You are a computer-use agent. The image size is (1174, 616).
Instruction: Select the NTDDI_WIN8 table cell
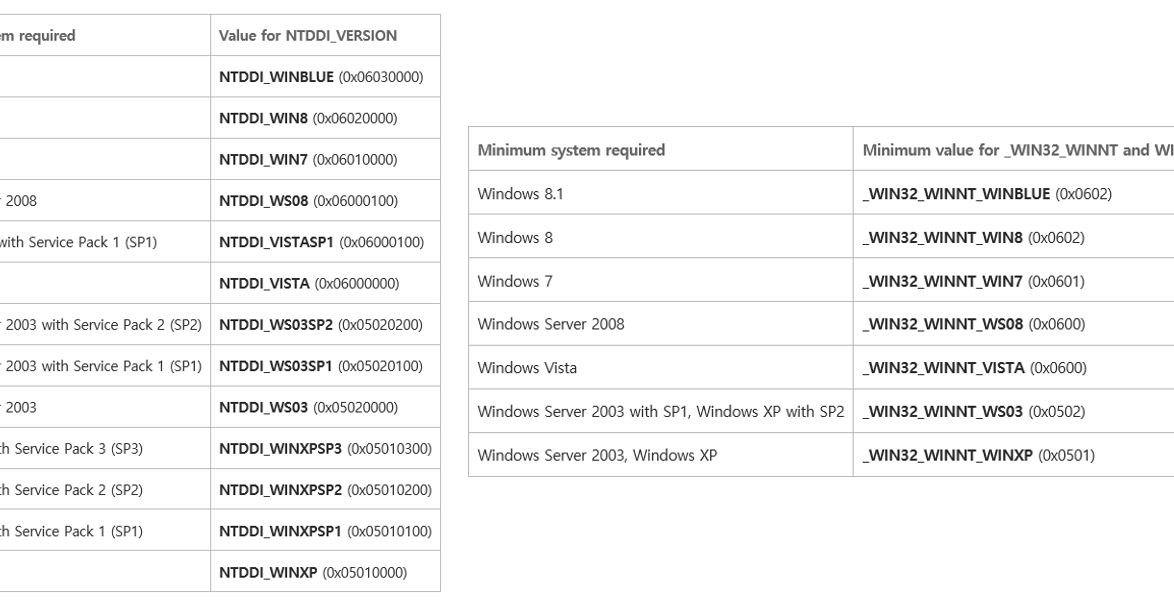[x=324, y=118]
